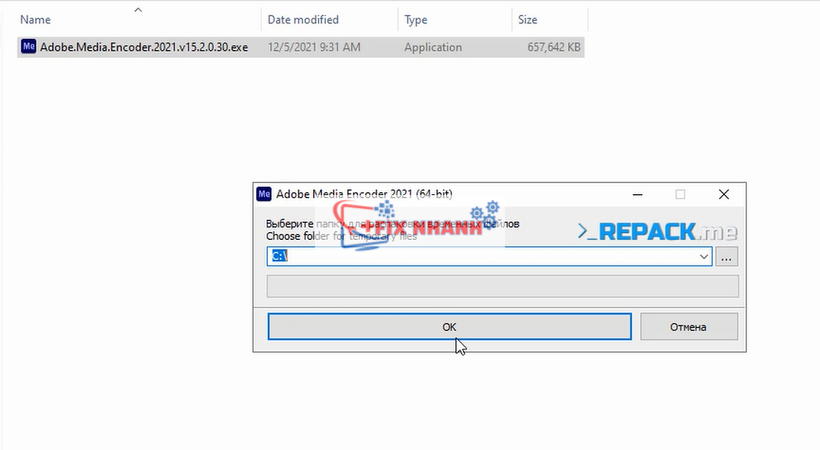Sort files by the Size column header

528,19
